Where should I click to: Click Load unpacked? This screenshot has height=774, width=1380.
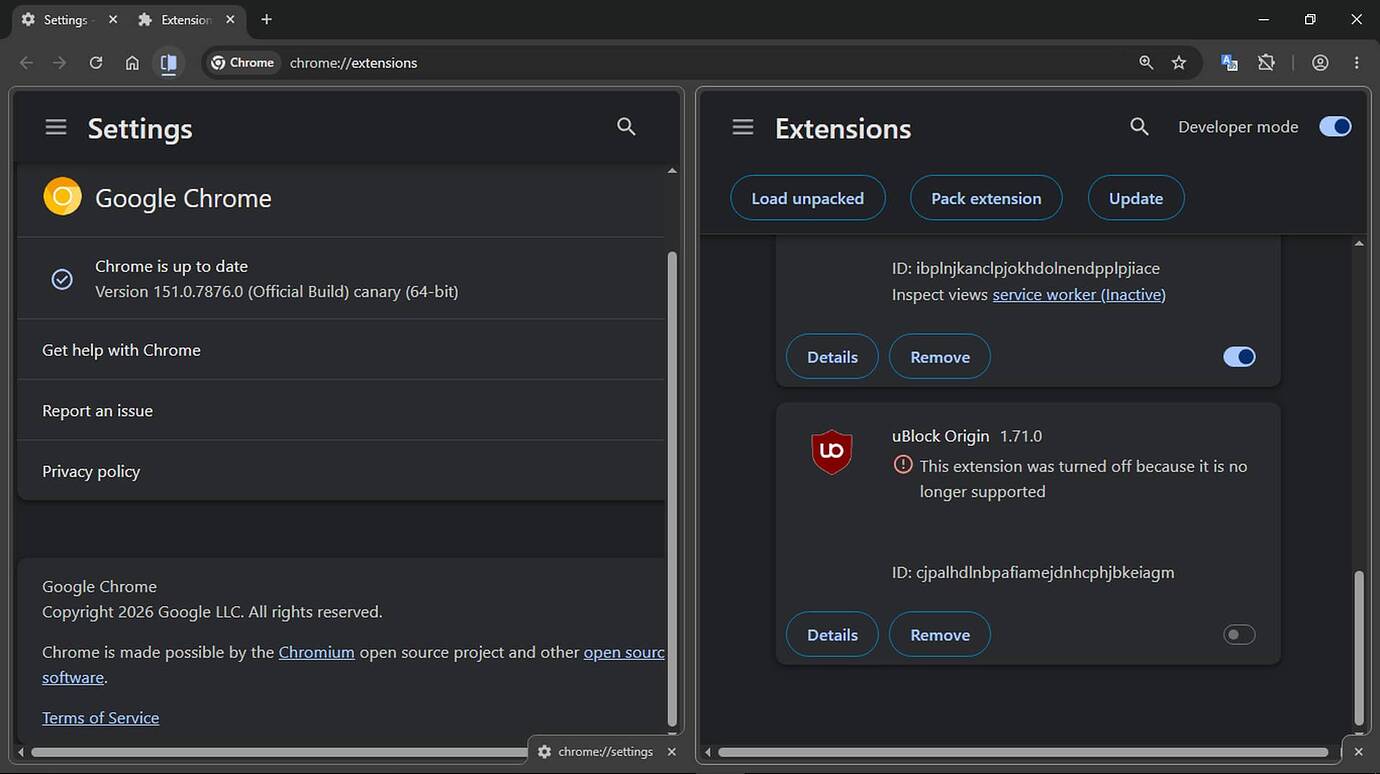808,198
